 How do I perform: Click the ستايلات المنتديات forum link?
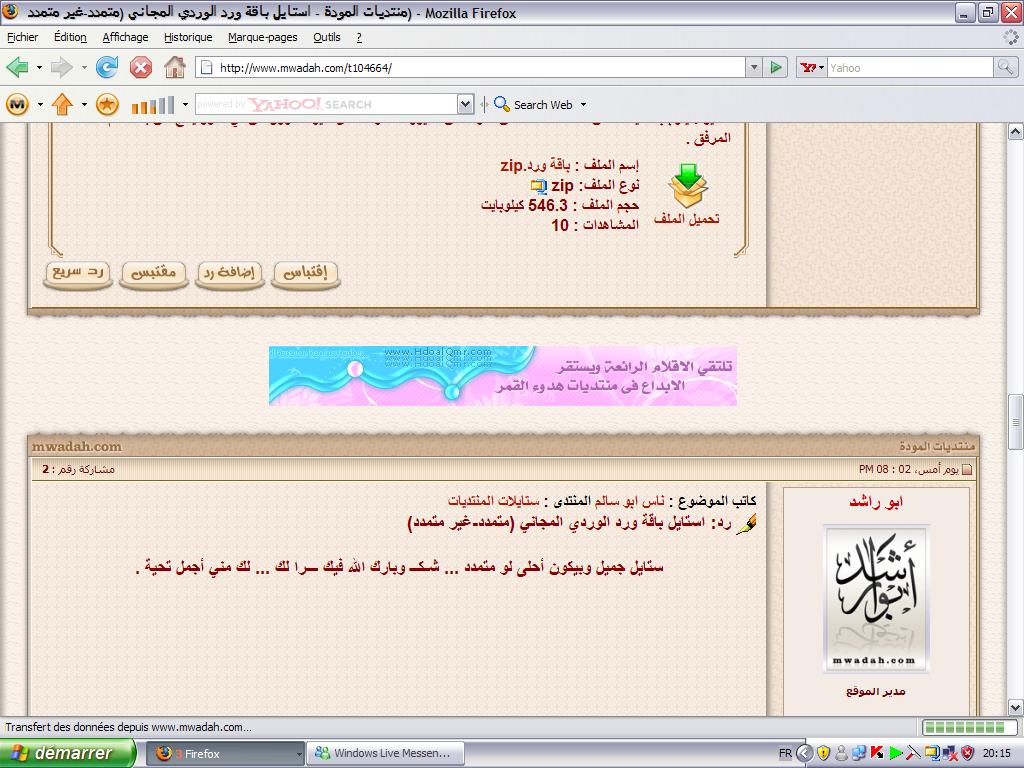[x=494, y=500]
